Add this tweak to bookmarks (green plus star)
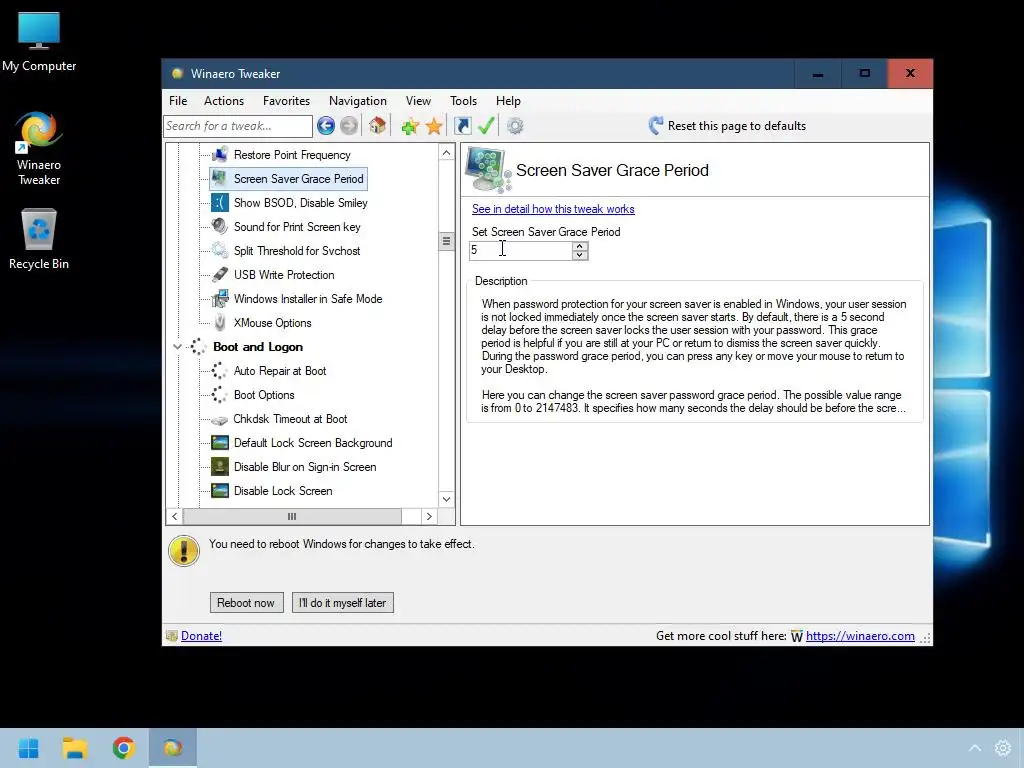 409,126
